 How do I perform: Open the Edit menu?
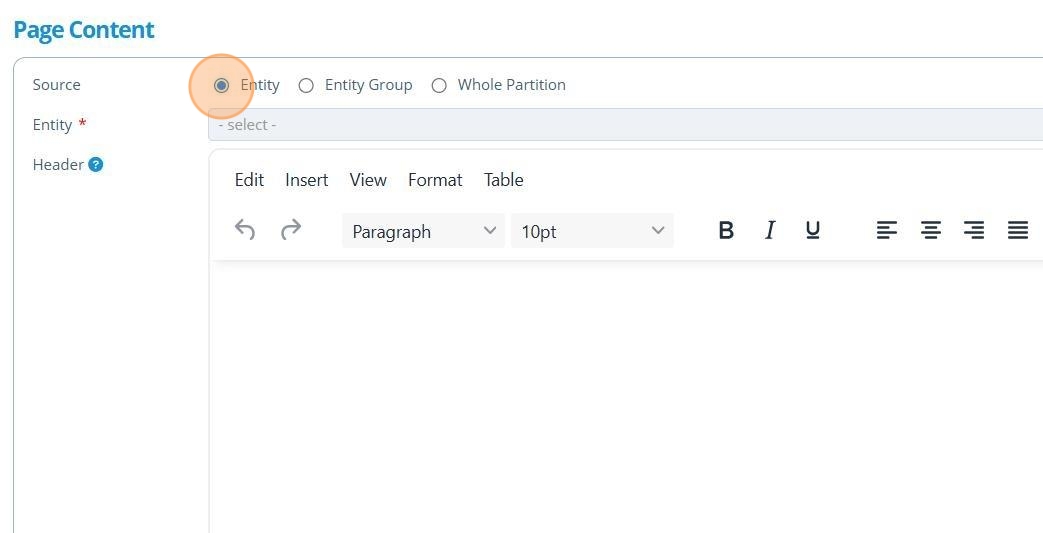249,180
